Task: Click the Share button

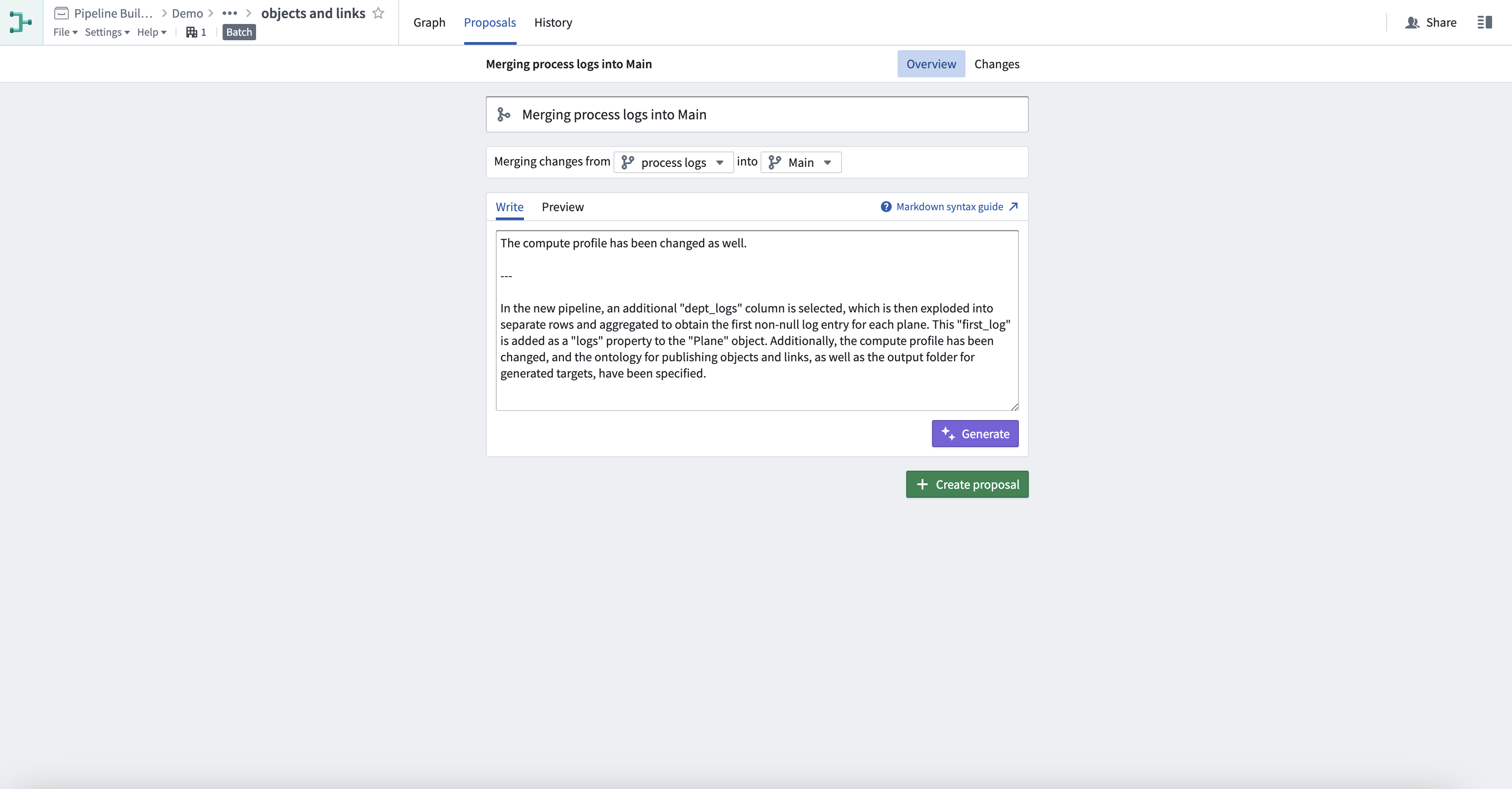Action: pyautogui.click(x=1431, y=22)
